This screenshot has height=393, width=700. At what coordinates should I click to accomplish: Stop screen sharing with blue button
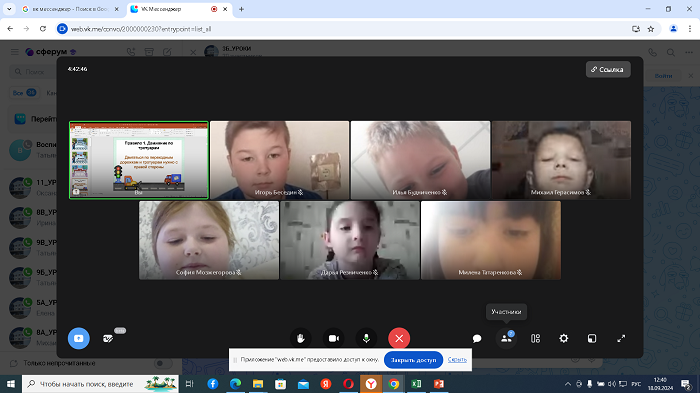click(79, 339)
